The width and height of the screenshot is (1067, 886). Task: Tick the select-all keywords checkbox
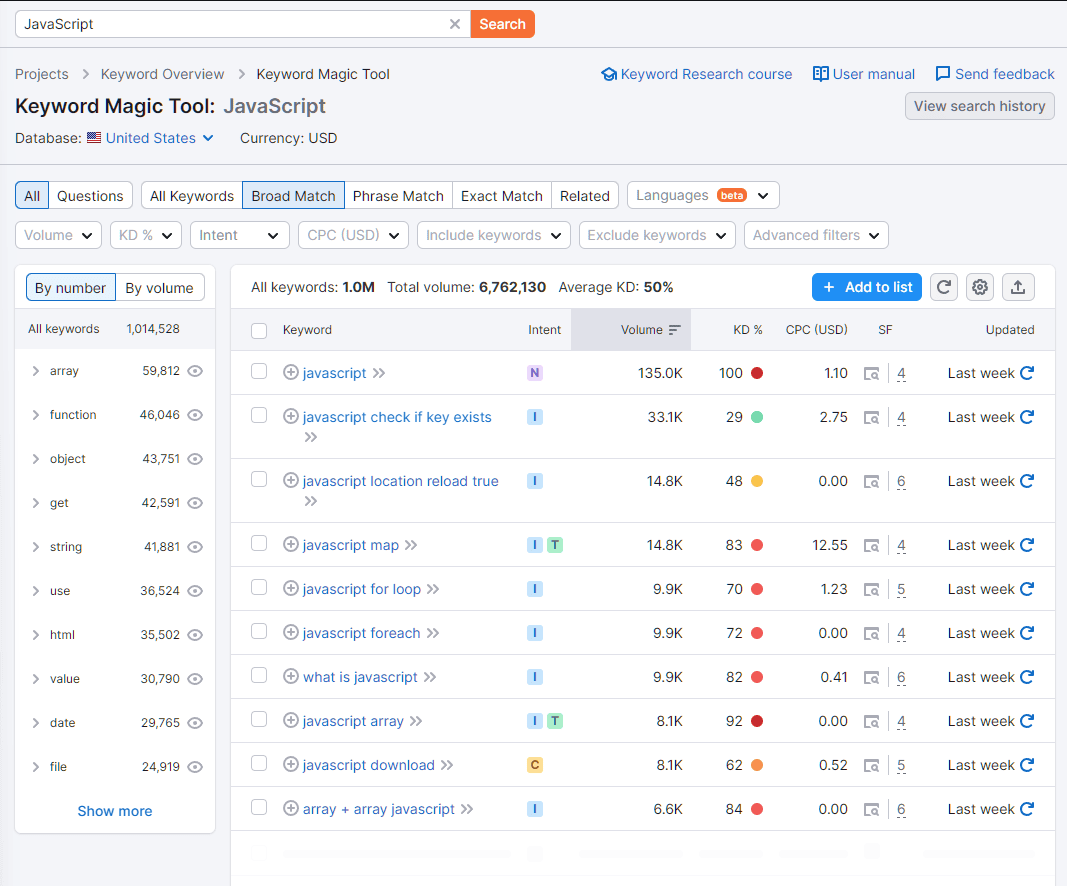259,331
